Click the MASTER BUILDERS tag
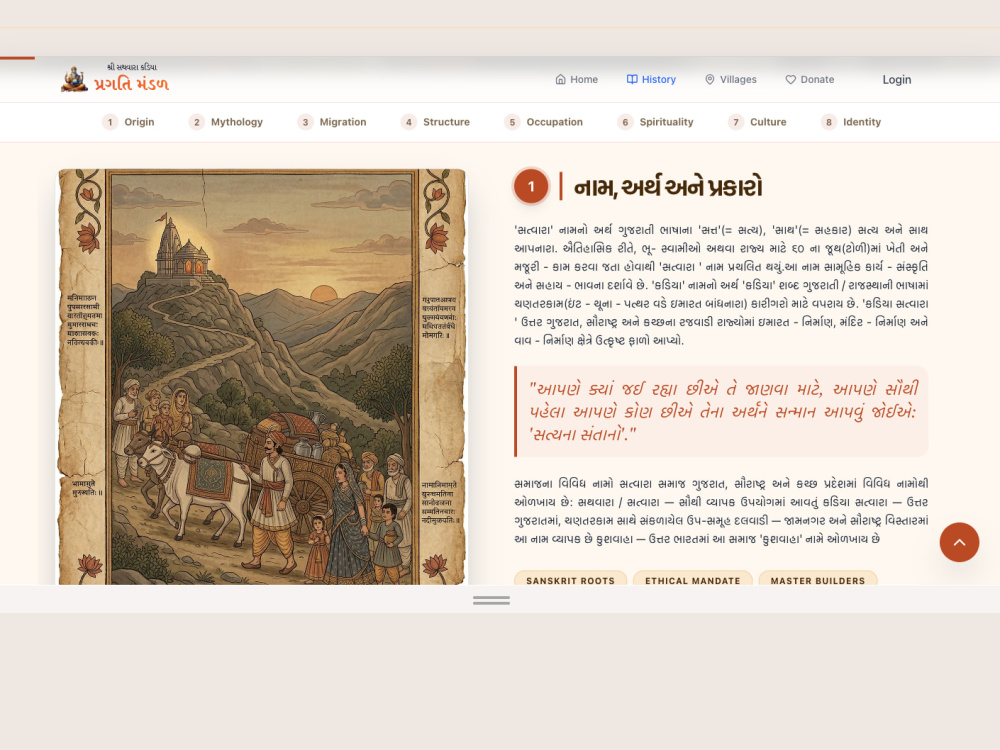Screen dimensions: 1000x750 tap(818, 579)
